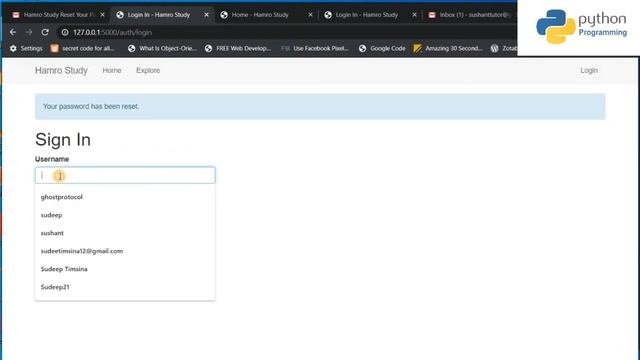The image size is (640, 360).
Task: Switch to the Inbox (1) Gmail tab
Action: [470, 15]
